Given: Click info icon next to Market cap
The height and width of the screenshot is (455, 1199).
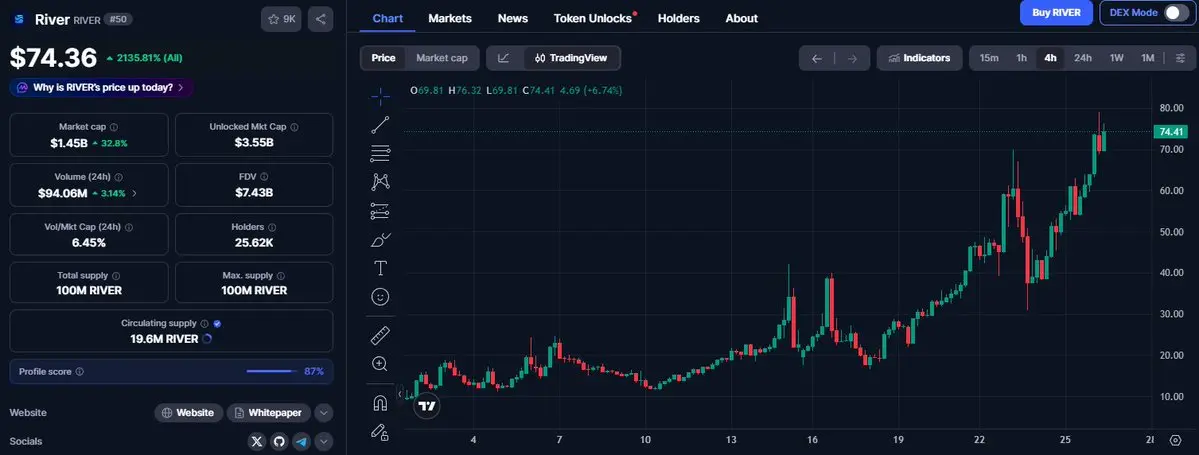Looking at the screenshot, I should point(114,127).
